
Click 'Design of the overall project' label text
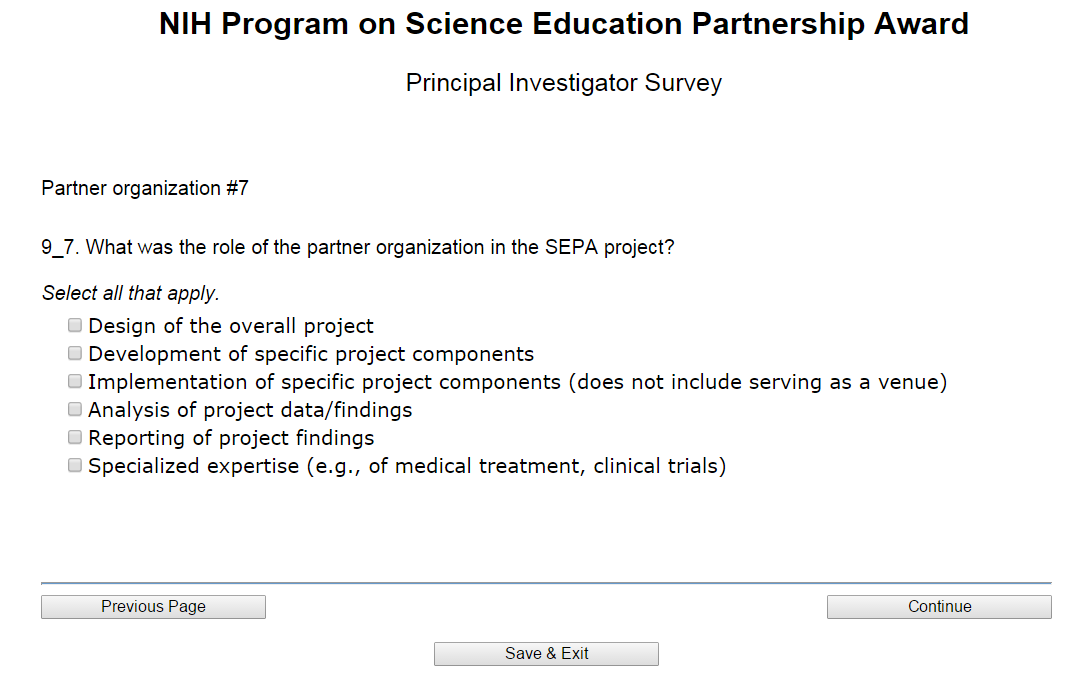click(231, 326)
